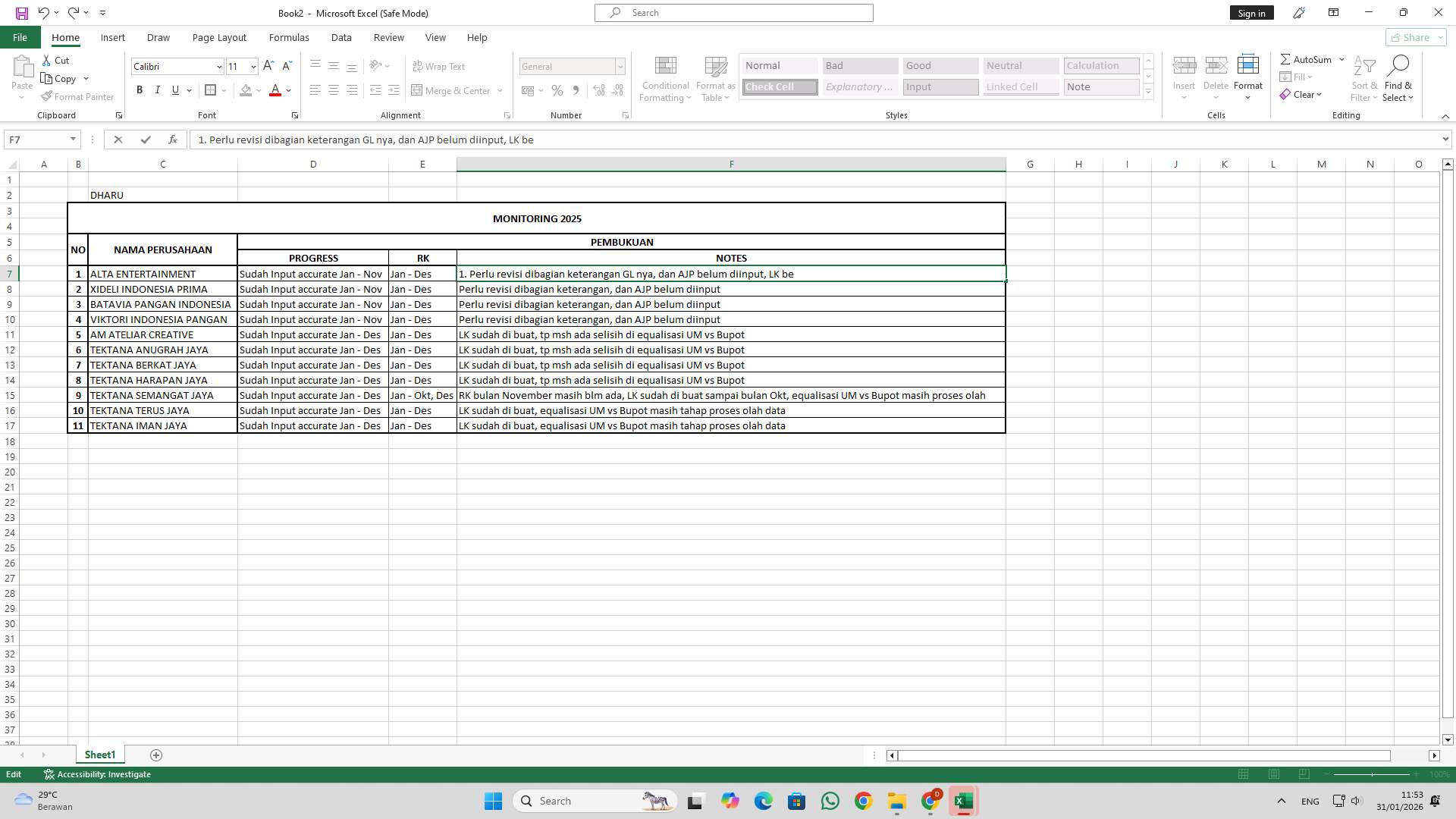Click the Increase Decimal icon
The height and width of the screenshot is (819, 1456).
598,90
